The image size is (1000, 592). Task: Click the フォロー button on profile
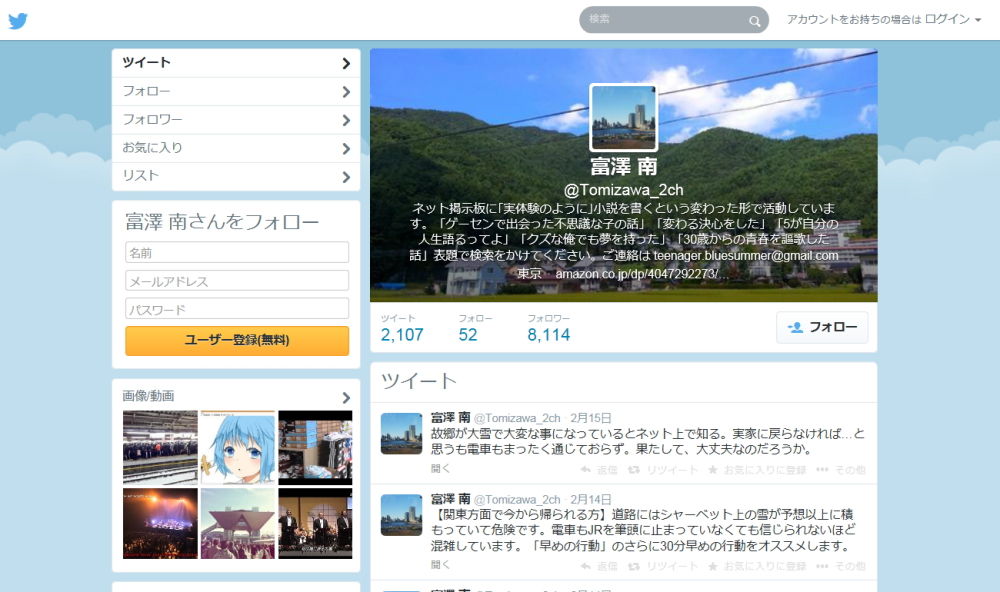(822, 327)
